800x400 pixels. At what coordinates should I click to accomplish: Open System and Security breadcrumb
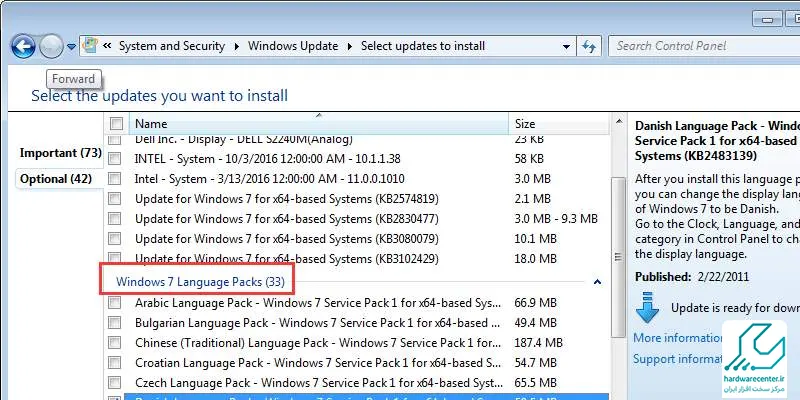[x=172, y=46]
